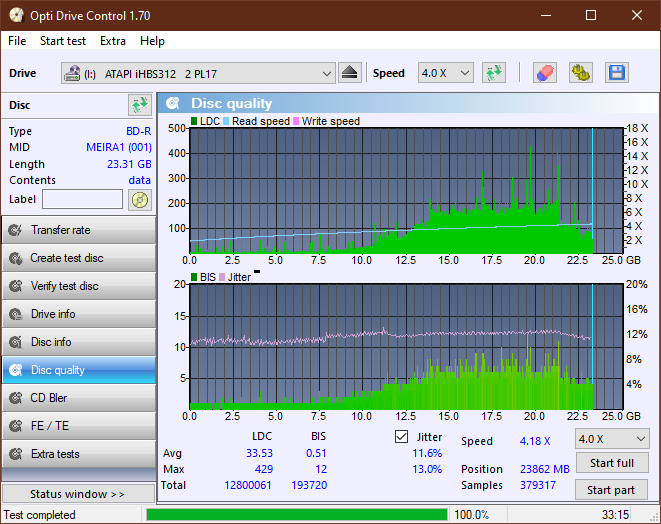Click the disc Type value BD-R
This screenshot has width=661, height=524.
coord(139,131)
